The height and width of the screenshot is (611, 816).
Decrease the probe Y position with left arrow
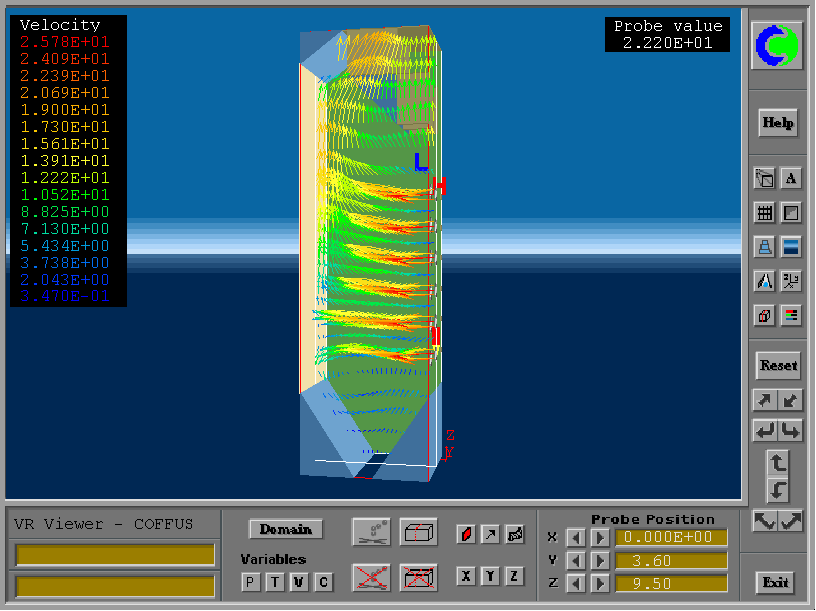[x=576, y=561]
